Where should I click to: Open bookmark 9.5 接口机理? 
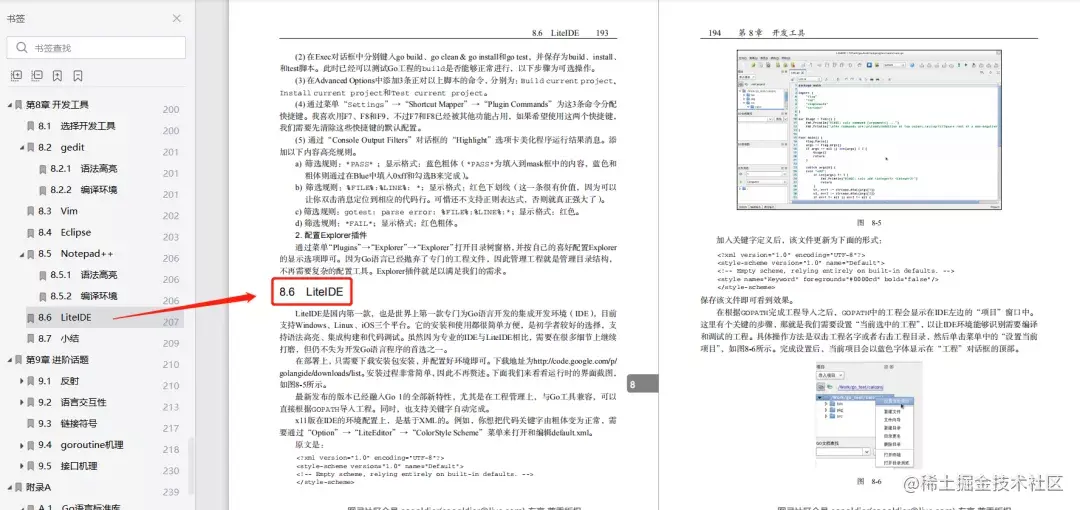[x=68, y=466]
